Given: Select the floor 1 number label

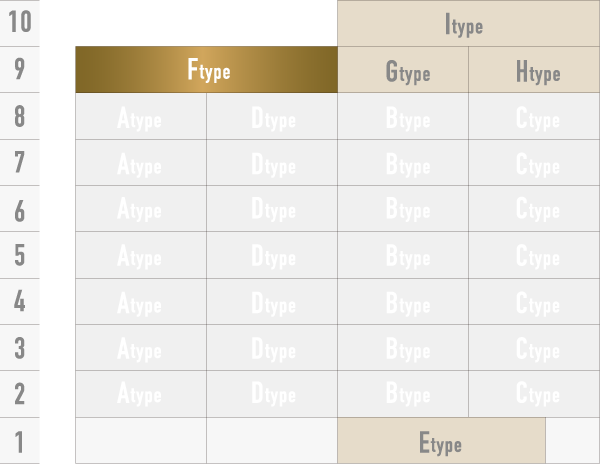Looking at the screenshot, I should [20, 441].
